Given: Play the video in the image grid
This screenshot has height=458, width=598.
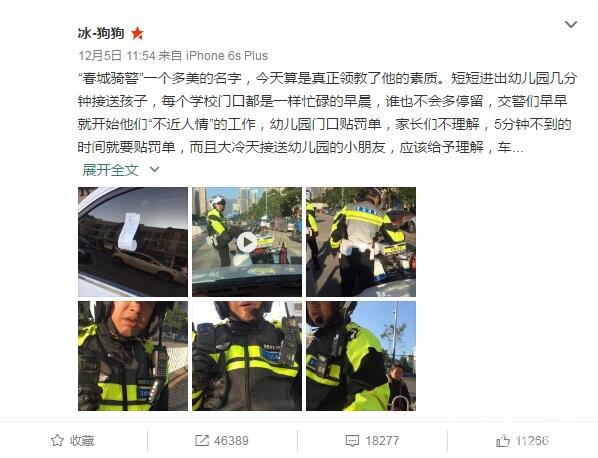Looking at the screenshot, I should pyautogui.click(x=247, y=242).
